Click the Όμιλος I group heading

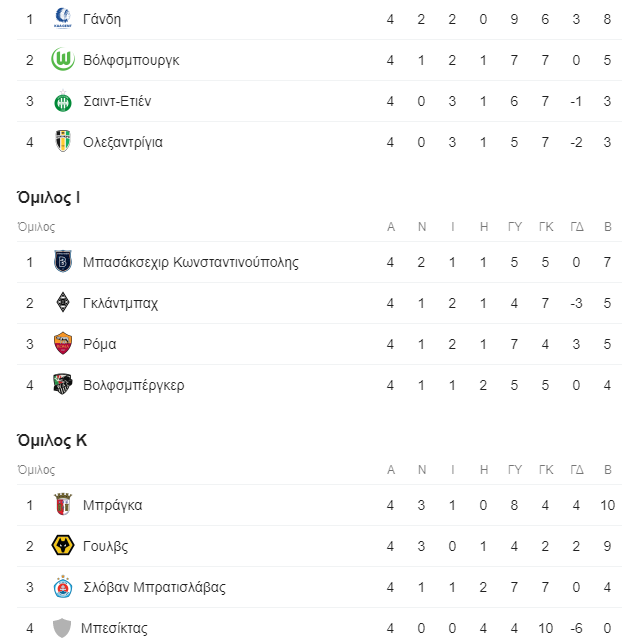tap(48, 197)
